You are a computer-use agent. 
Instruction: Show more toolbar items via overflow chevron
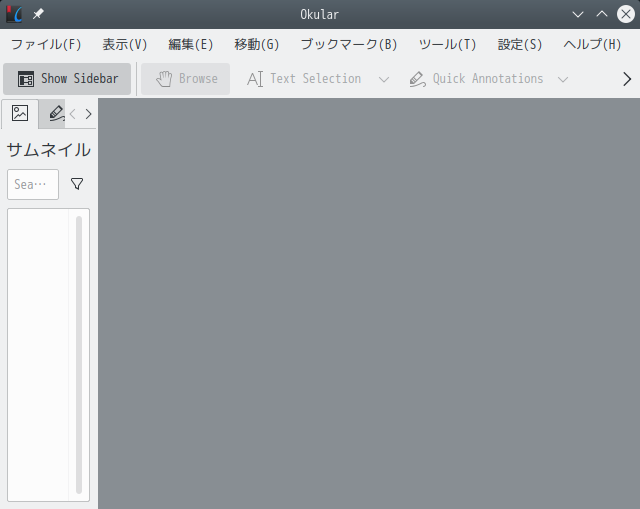[x=627, y=79]
